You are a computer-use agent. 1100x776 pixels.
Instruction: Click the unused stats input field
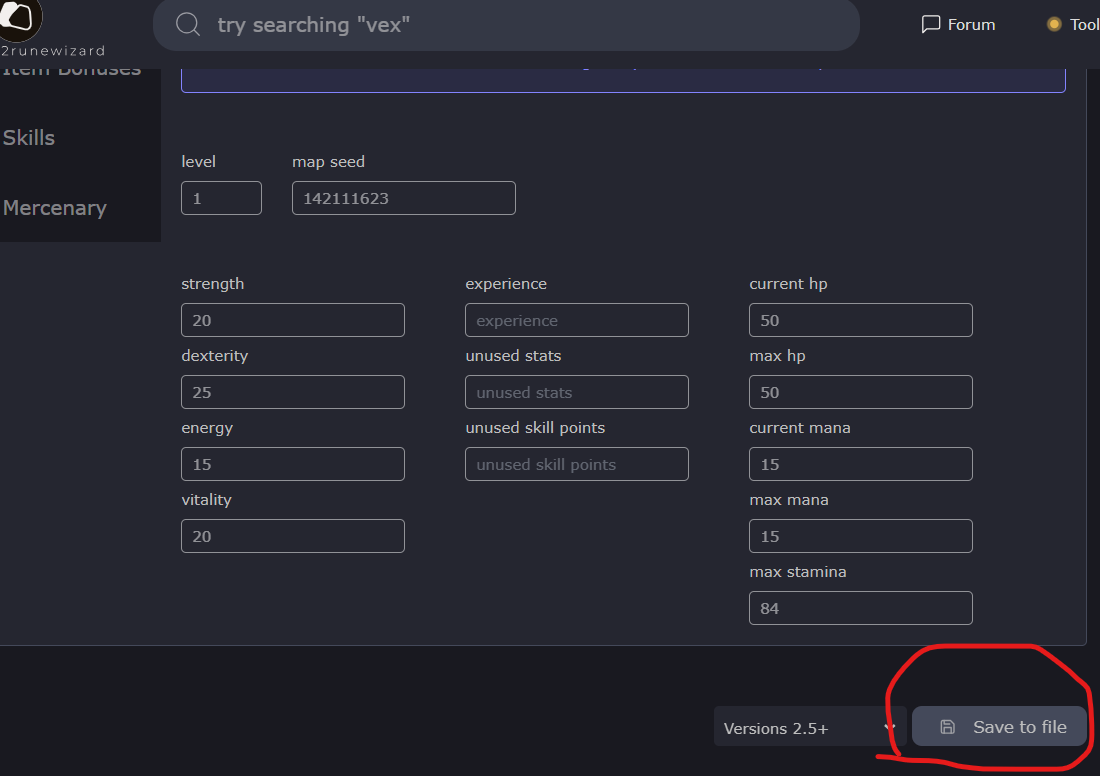(577, 392)
